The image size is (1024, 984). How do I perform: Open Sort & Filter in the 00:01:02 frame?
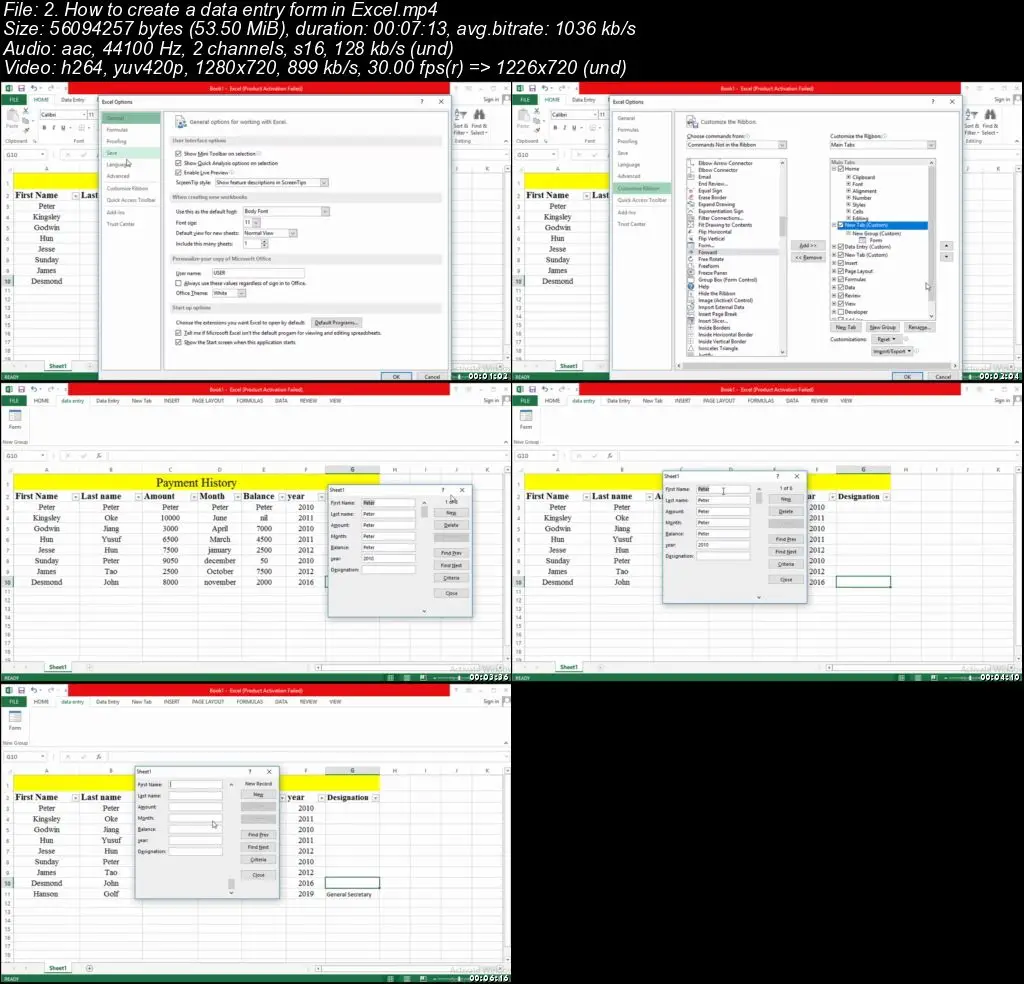(460, 122)
